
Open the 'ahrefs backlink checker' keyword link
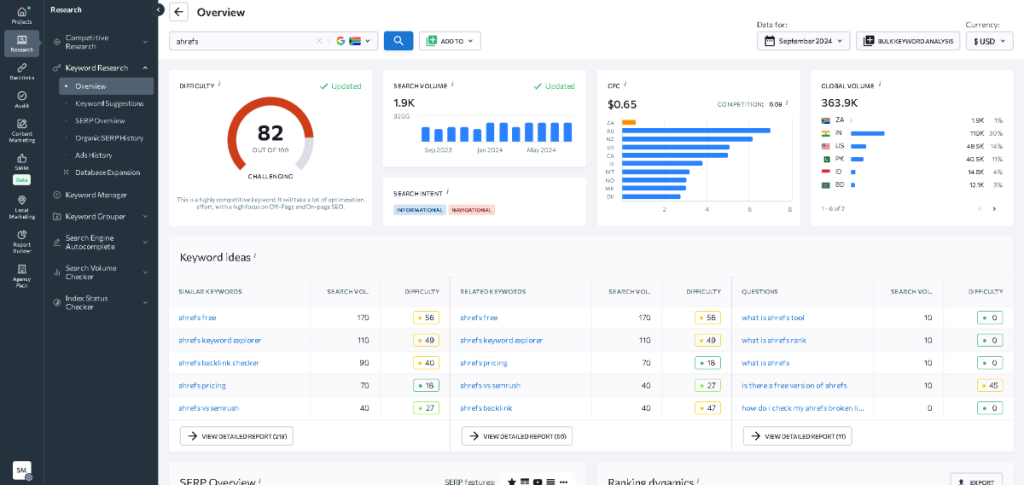click(x=219, y=363)
